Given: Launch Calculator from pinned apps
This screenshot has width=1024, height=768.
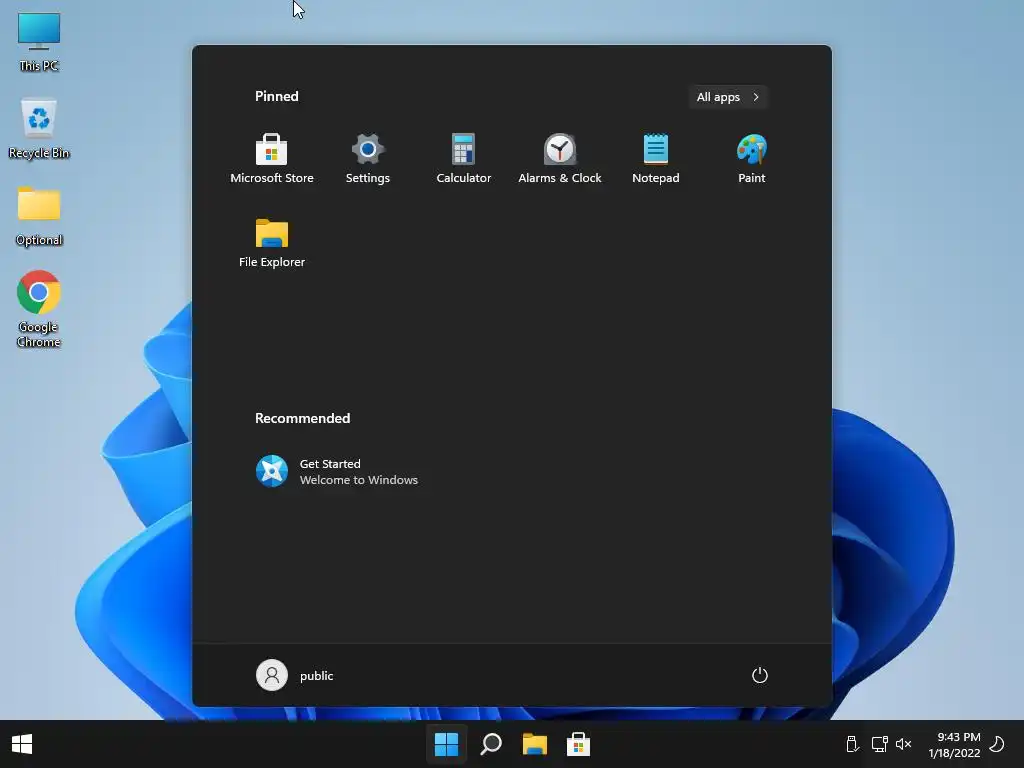Looking at the screenshot, I should [464, 159].
